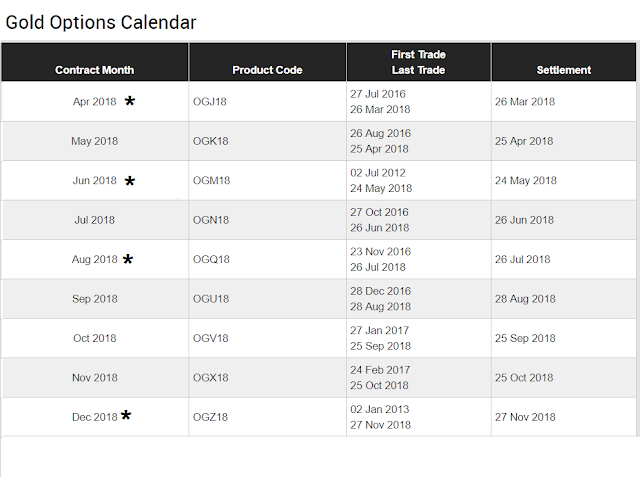Select the OGU18 product code link

tap(211, 299)
